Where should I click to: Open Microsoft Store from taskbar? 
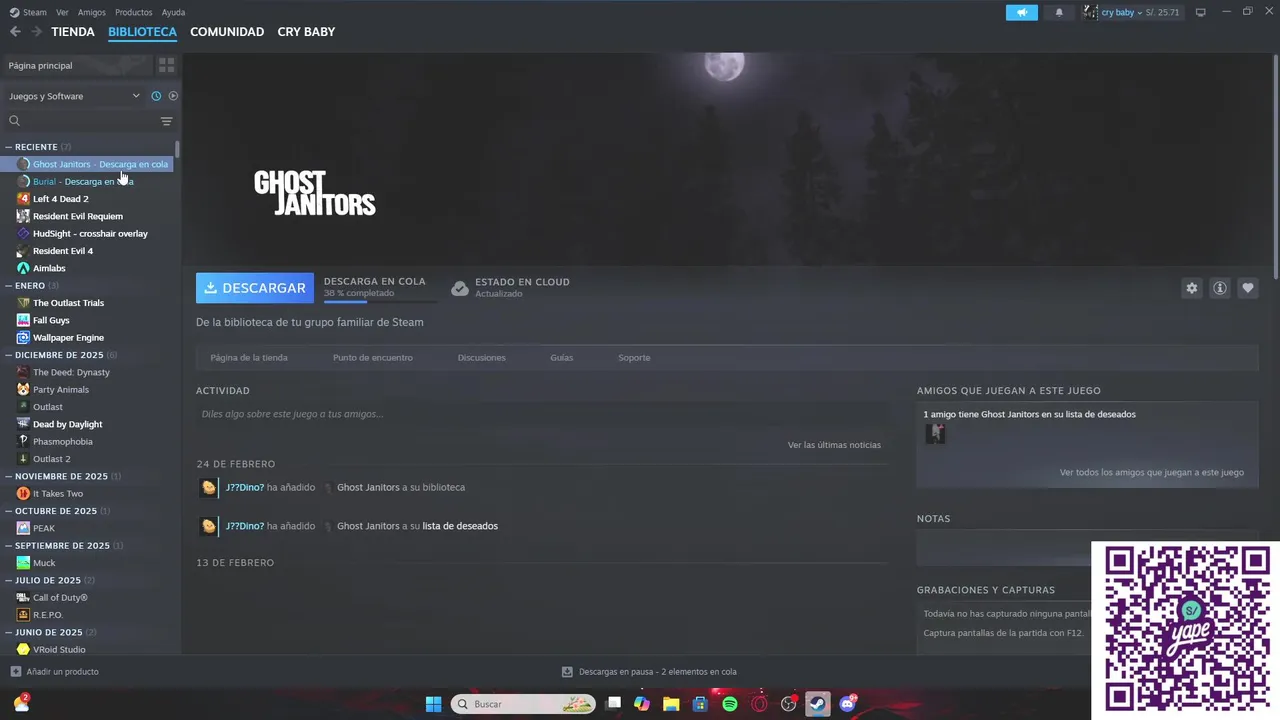click(700, 704)
